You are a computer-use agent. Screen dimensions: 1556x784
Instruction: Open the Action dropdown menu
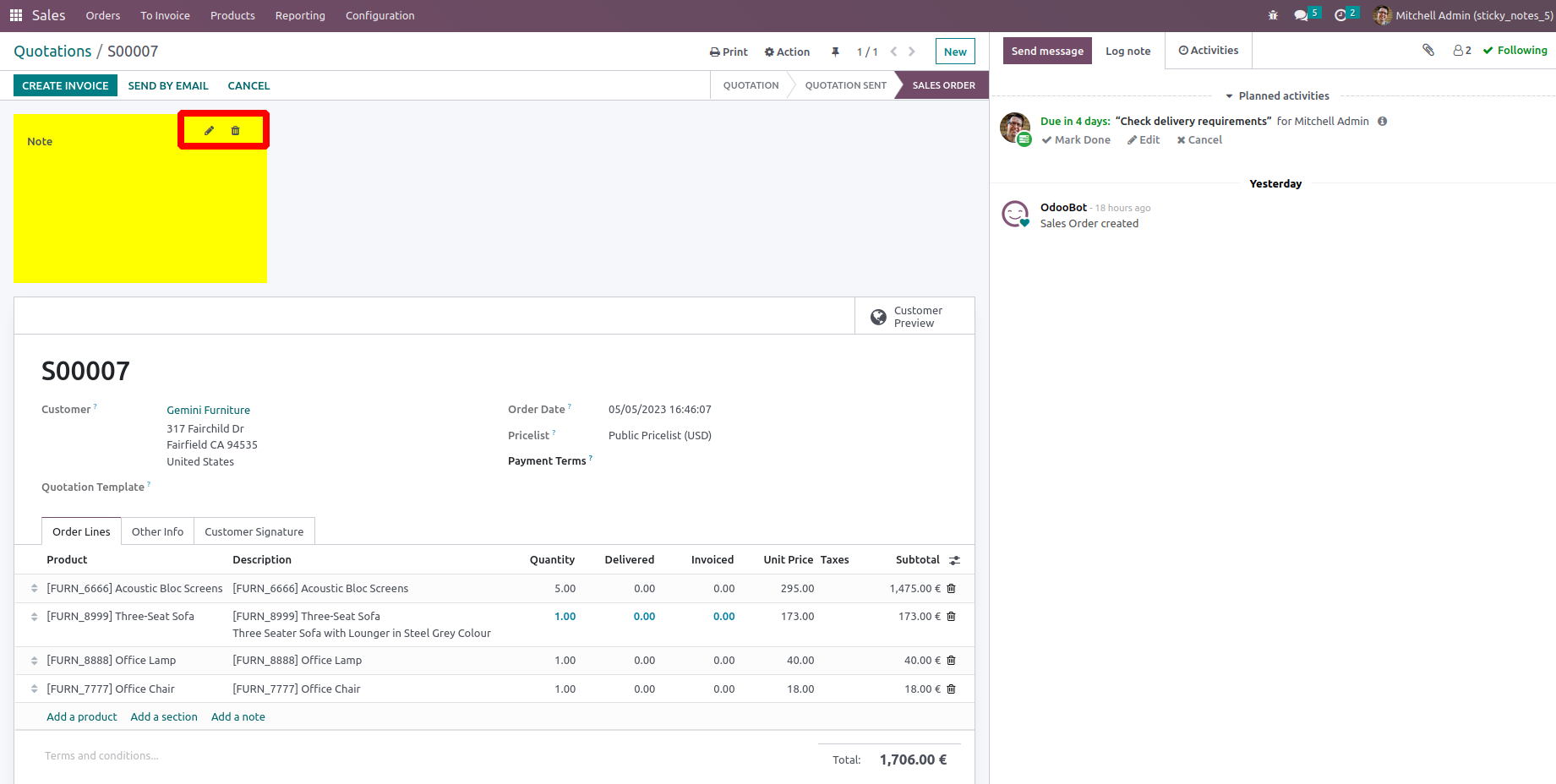(787, 52)
